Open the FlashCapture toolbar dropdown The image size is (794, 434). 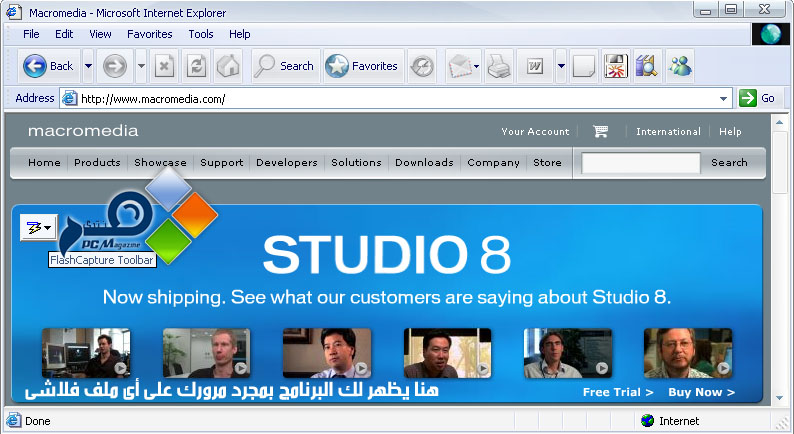coord(47,228)
